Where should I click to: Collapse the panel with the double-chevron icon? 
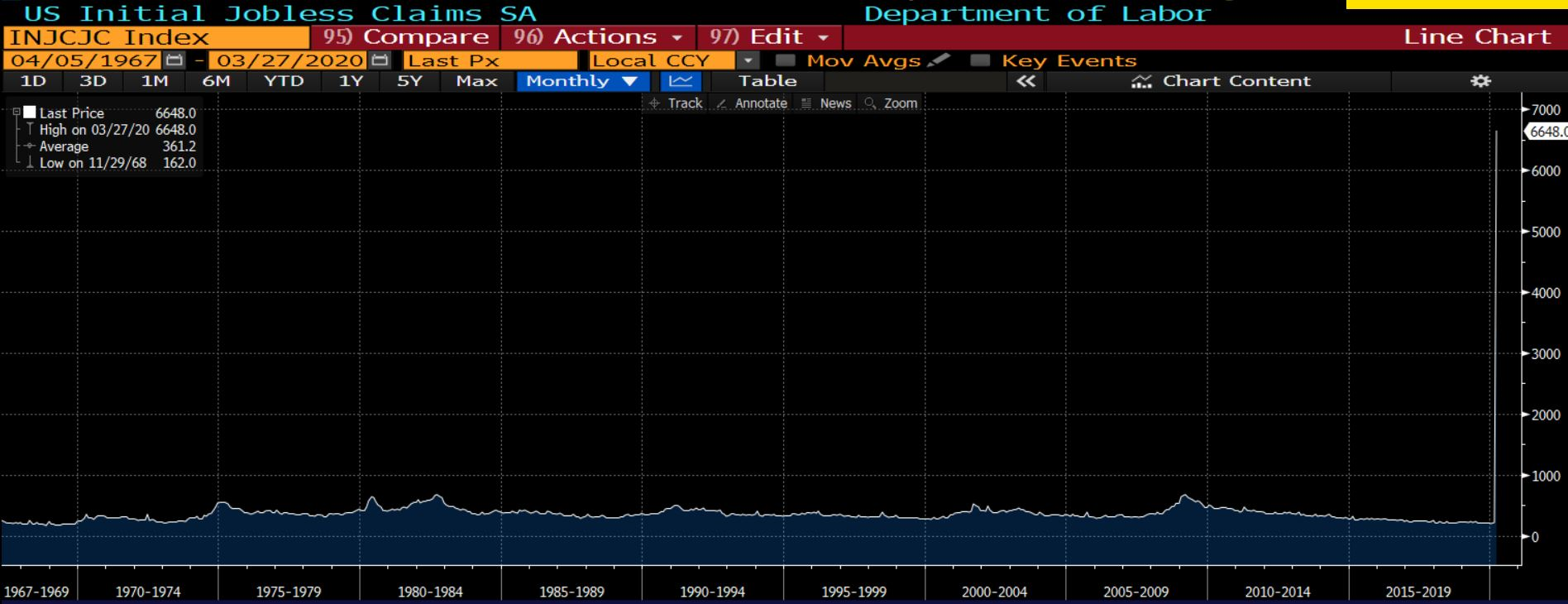click(1025, 81)
